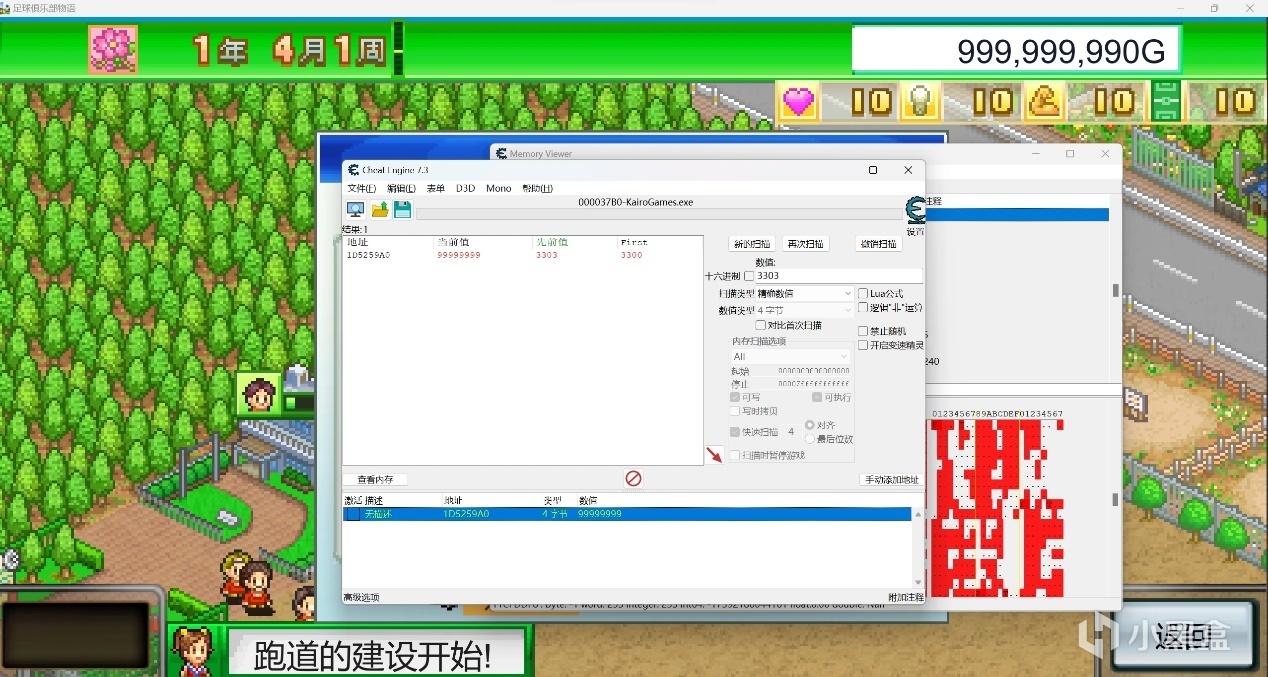Enable 禁止随机 checkbox
The height and width of the screenshot is (677, 1268).
863,331
